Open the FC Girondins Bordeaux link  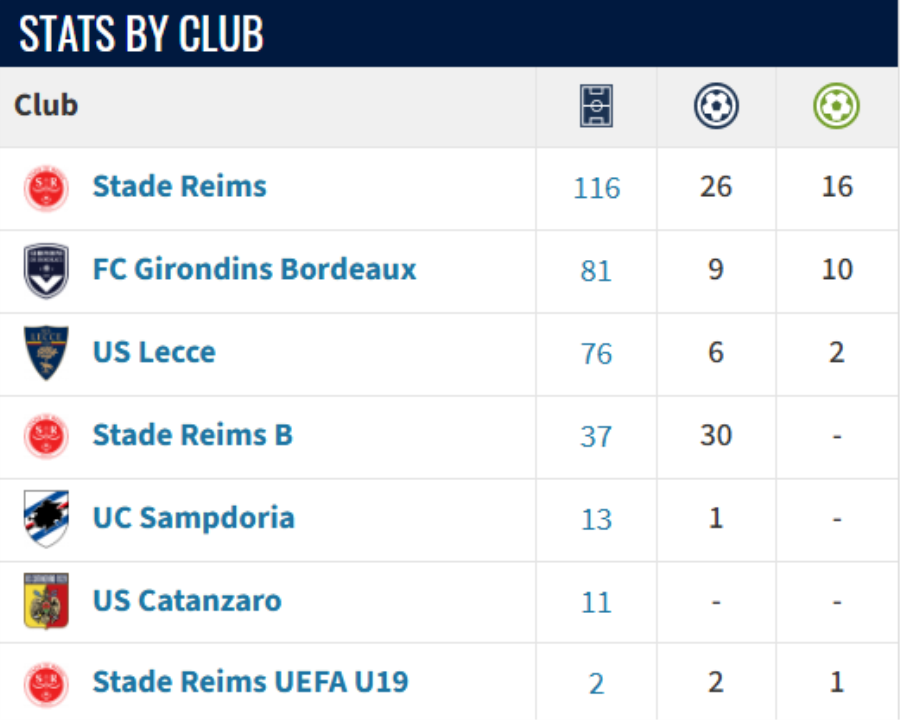point(254,269)
